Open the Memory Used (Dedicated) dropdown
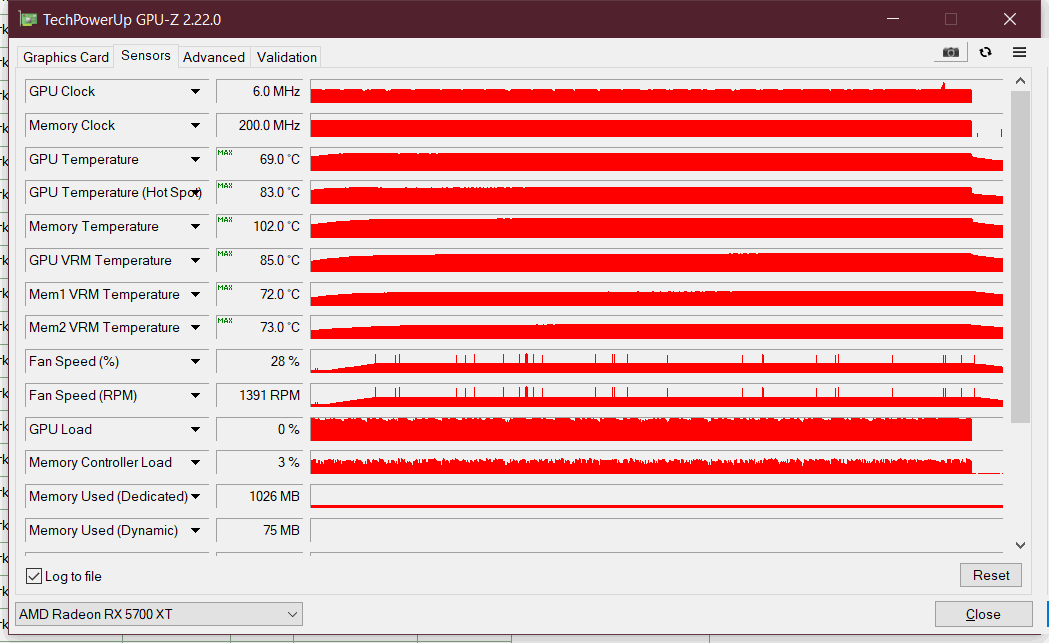1049x643 pixels. click(x=195, y=496)
